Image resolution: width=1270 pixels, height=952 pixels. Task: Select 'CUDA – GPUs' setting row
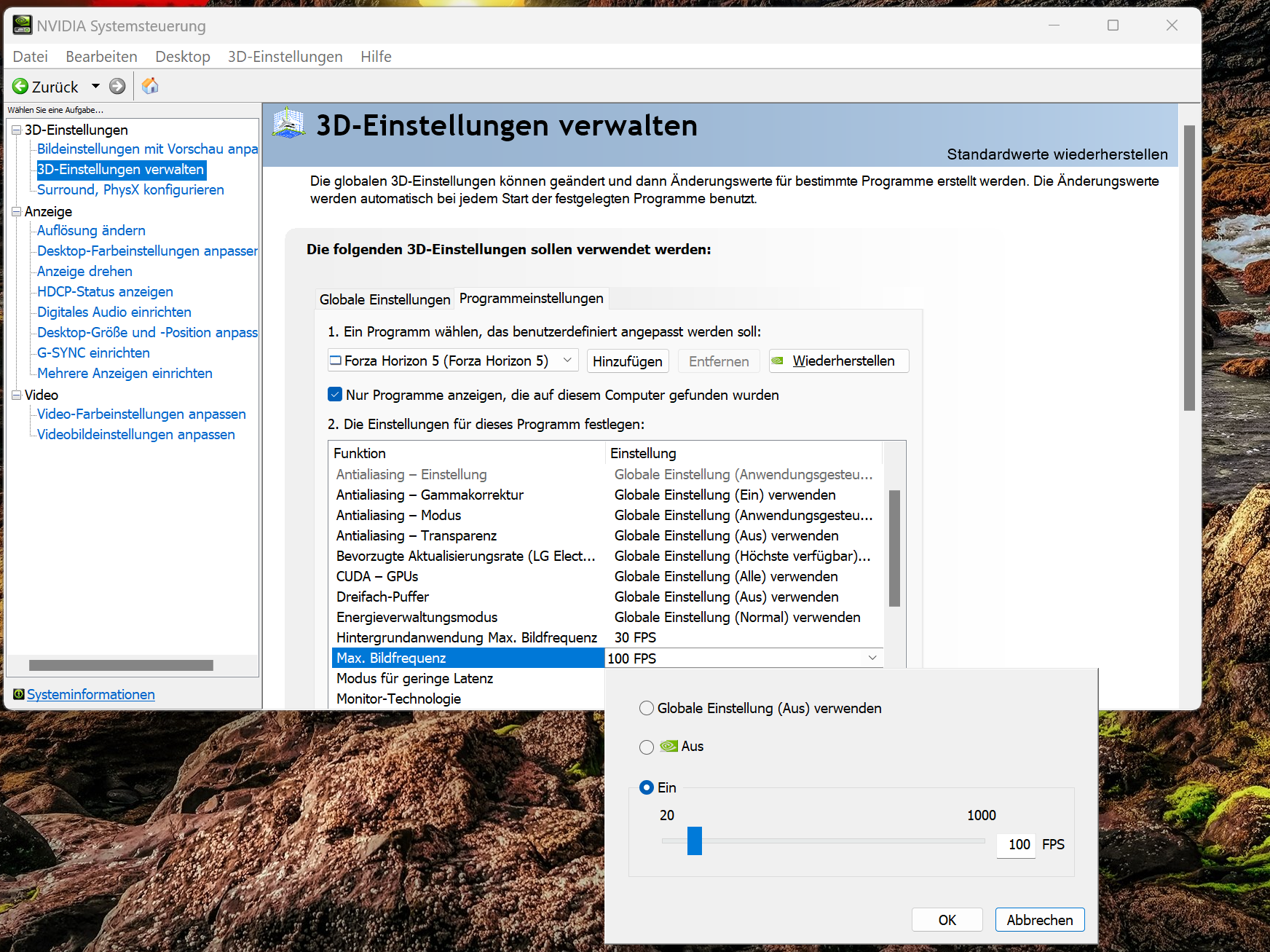[607, 576]
